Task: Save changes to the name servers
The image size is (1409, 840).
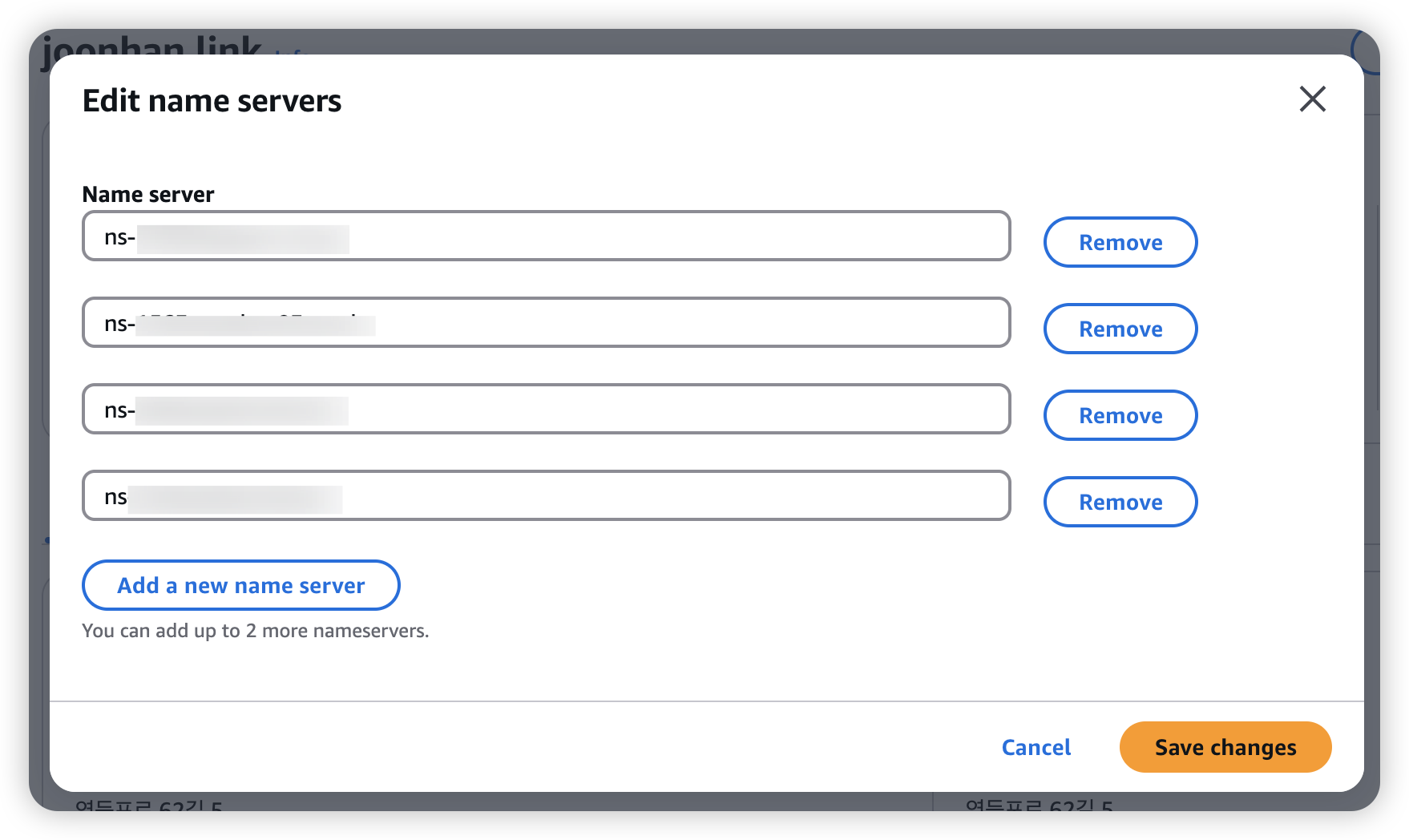Action: point(1225,747)
